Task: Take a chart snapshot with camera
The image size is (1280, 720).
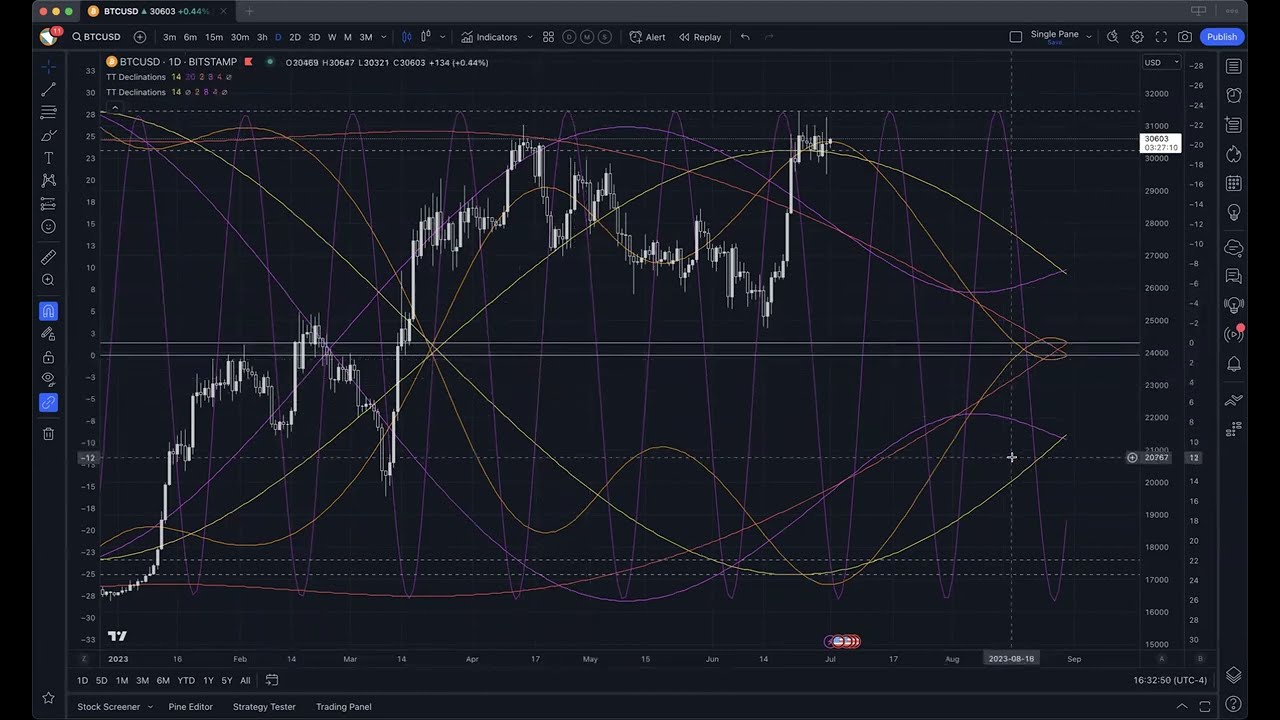Action: click(x=1185, y=37)
